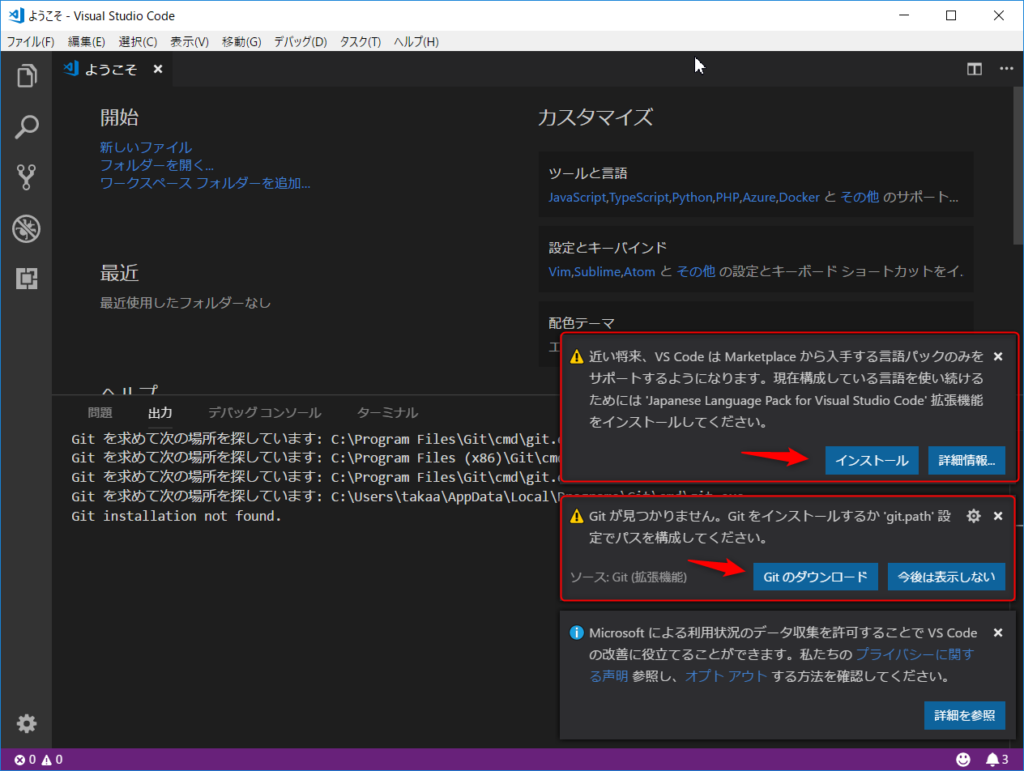
Task: Click the オプト アウト link
Action: pos(726,676)
